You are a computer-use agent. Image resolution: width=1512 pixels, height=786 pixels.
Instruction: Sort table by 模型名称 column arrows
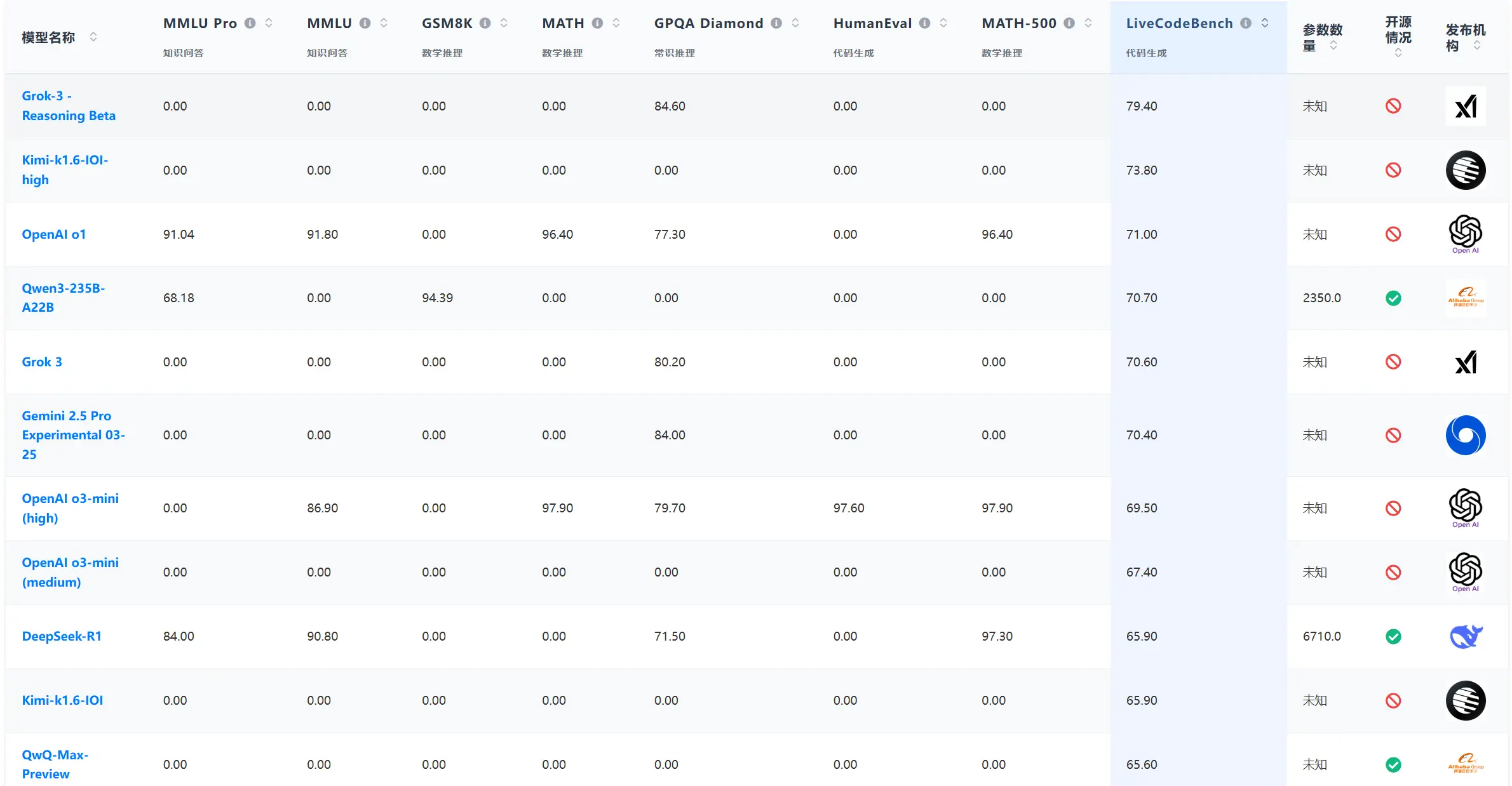point(93,37)
